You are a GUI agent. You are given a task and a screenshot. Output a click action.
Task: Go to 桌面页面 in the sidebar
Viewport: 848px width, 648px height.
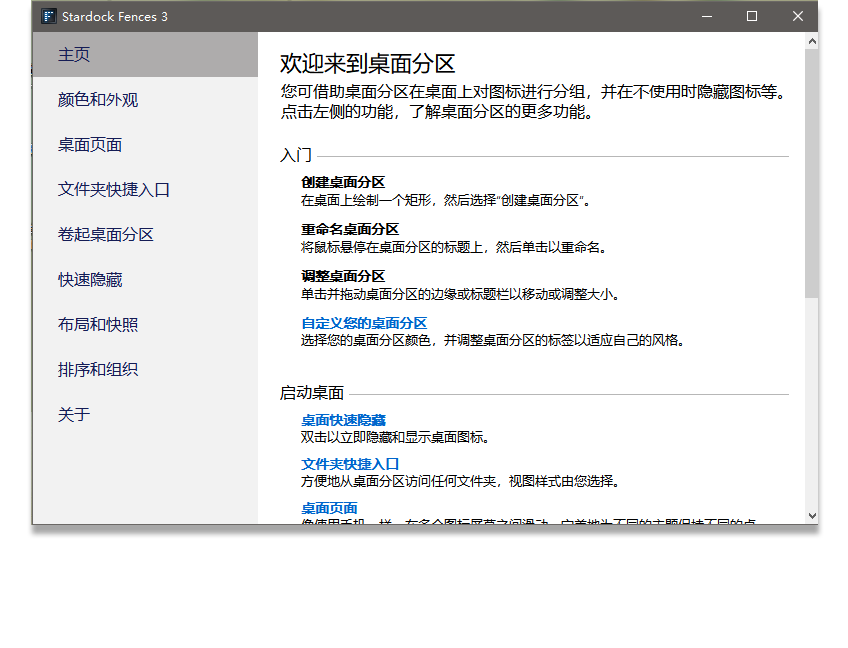[x=90, y=145]
